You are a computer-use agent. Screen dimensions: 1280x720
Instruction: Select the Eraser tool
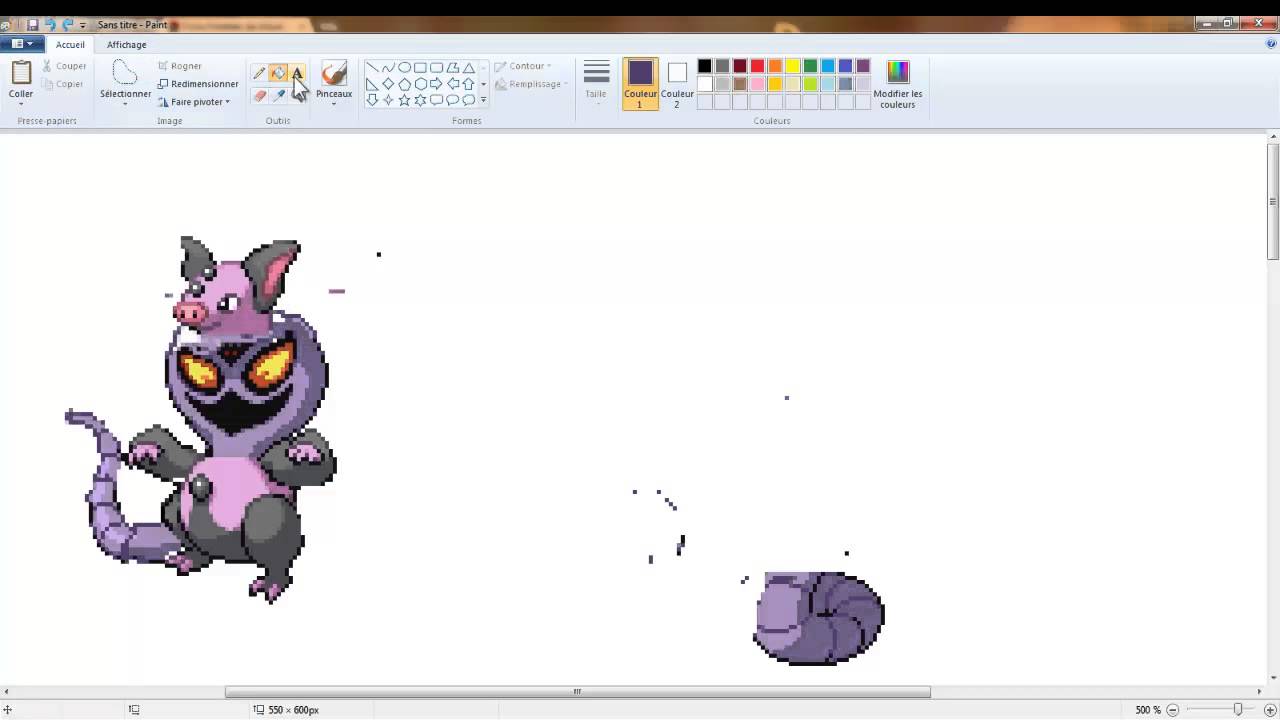[x=259, y=96]
